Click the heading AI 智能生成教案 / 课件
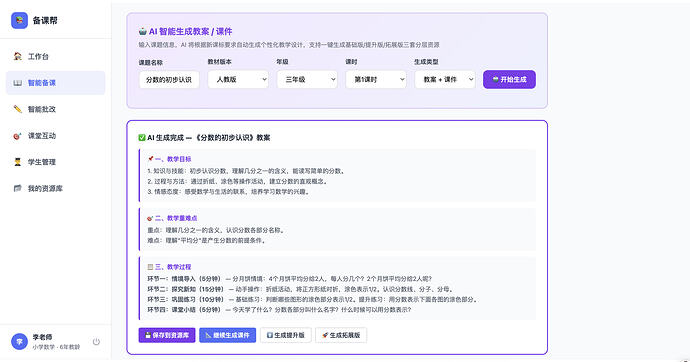The image size is (690, 362). click(190, 31)
